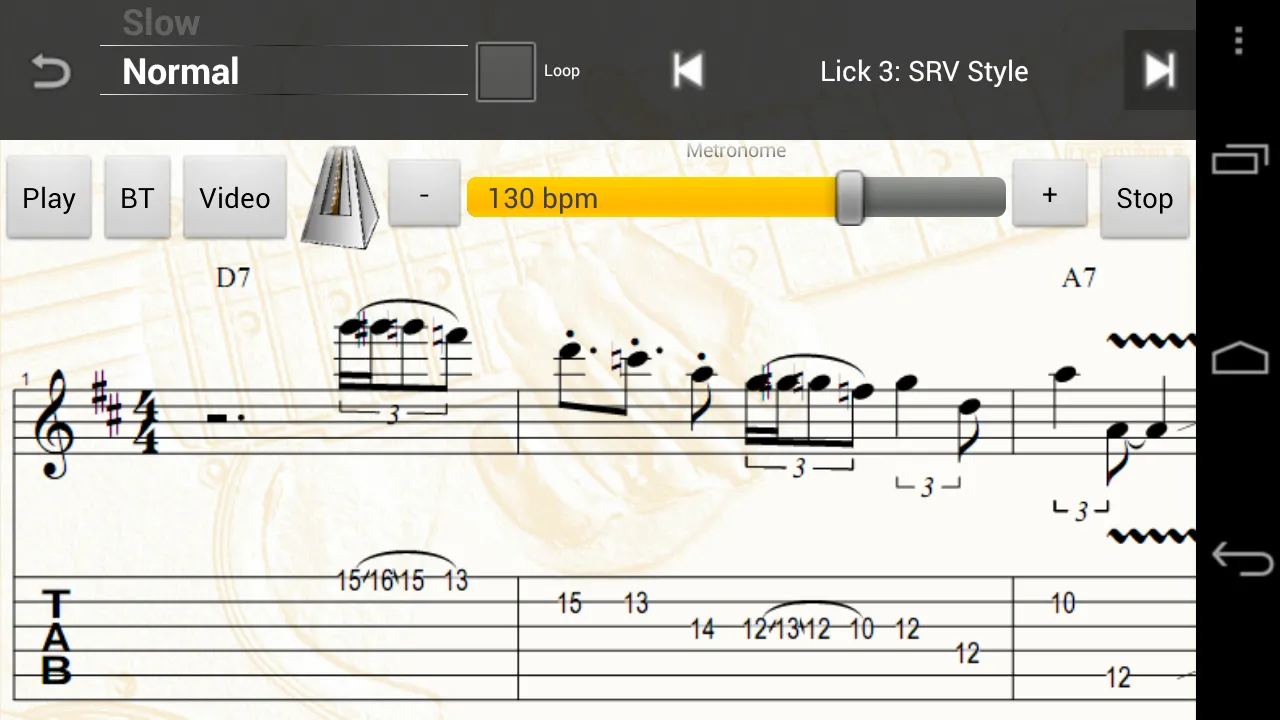Screen dimensions: 1280x720
Task: Tap the Android system back button
Action: (x=1240, y=558)
